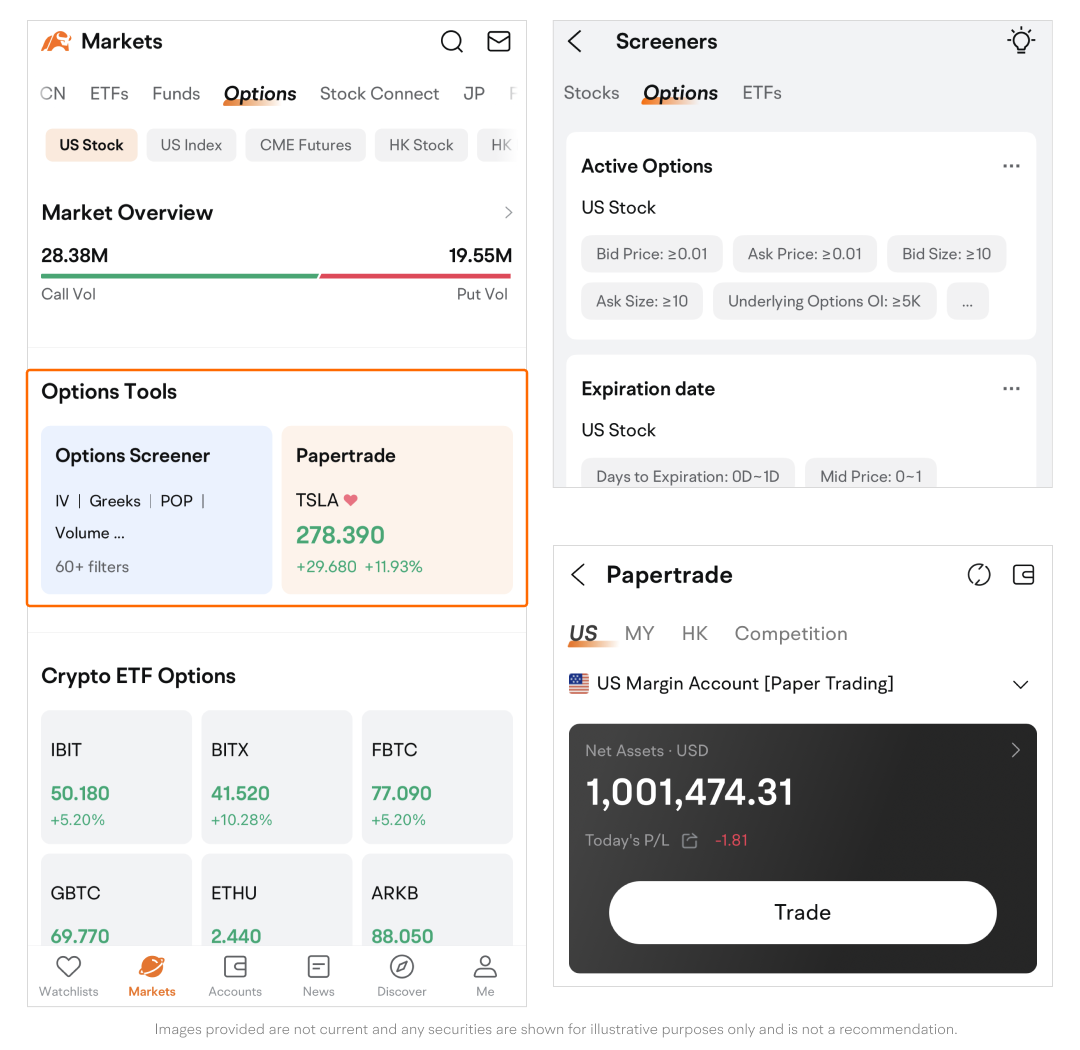Screen dimensions: 1080x1050
Task: Open messages via the envelope icon
Action: [x=498, y=42]
